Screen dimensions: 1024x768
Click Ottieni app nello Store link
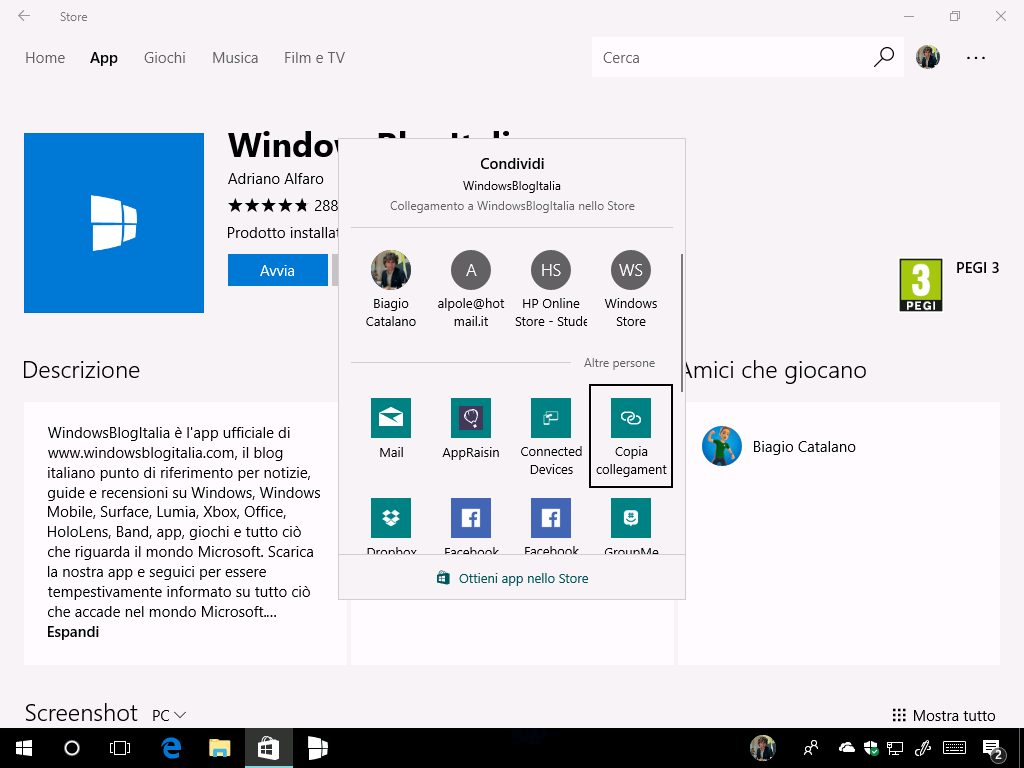click(x=512, y=578)
